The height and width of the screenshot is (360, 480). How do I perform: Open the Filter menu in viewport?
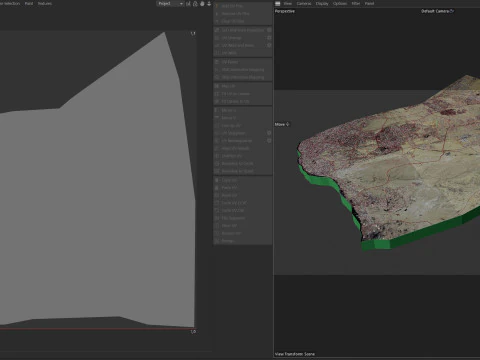tap(356, 4)
